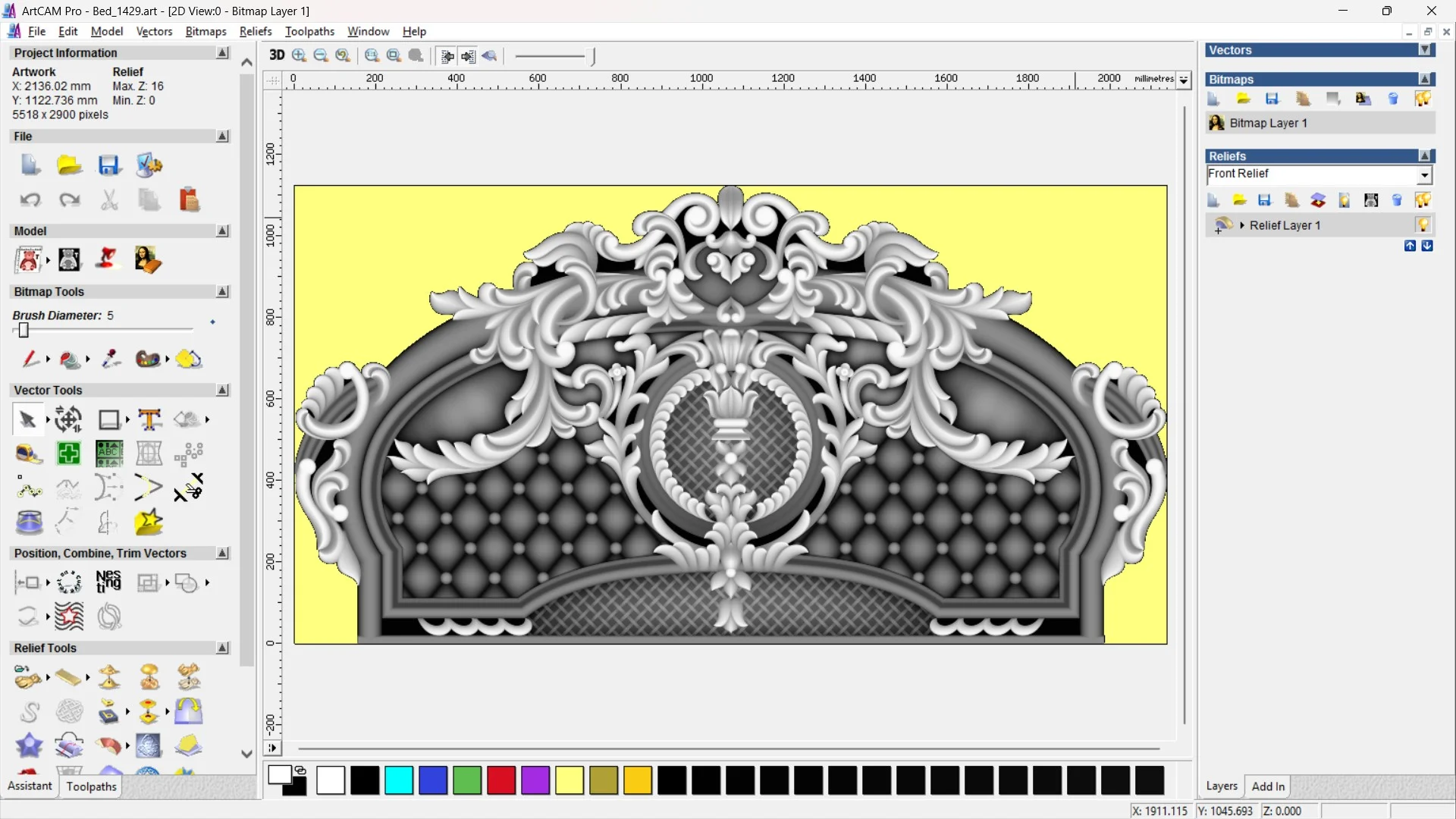Click the Save file icon
The height and width of the screenshot is (819, 1456).
(109, 165)
